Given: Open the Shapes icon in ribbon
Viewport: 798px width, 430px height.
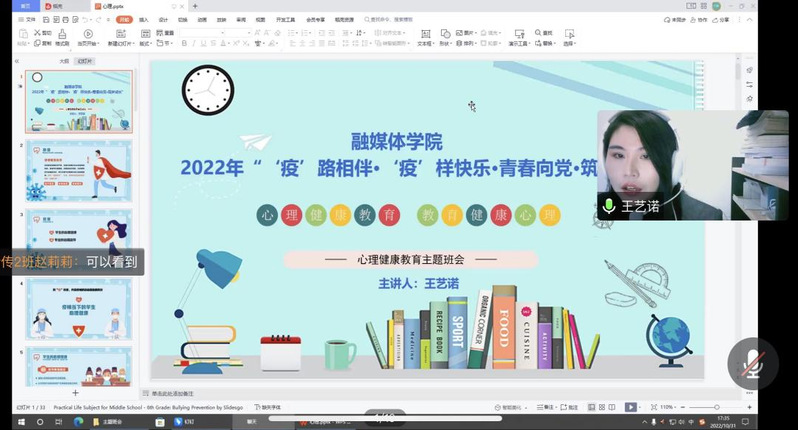Looking at the screenshot, I should 445,34.
